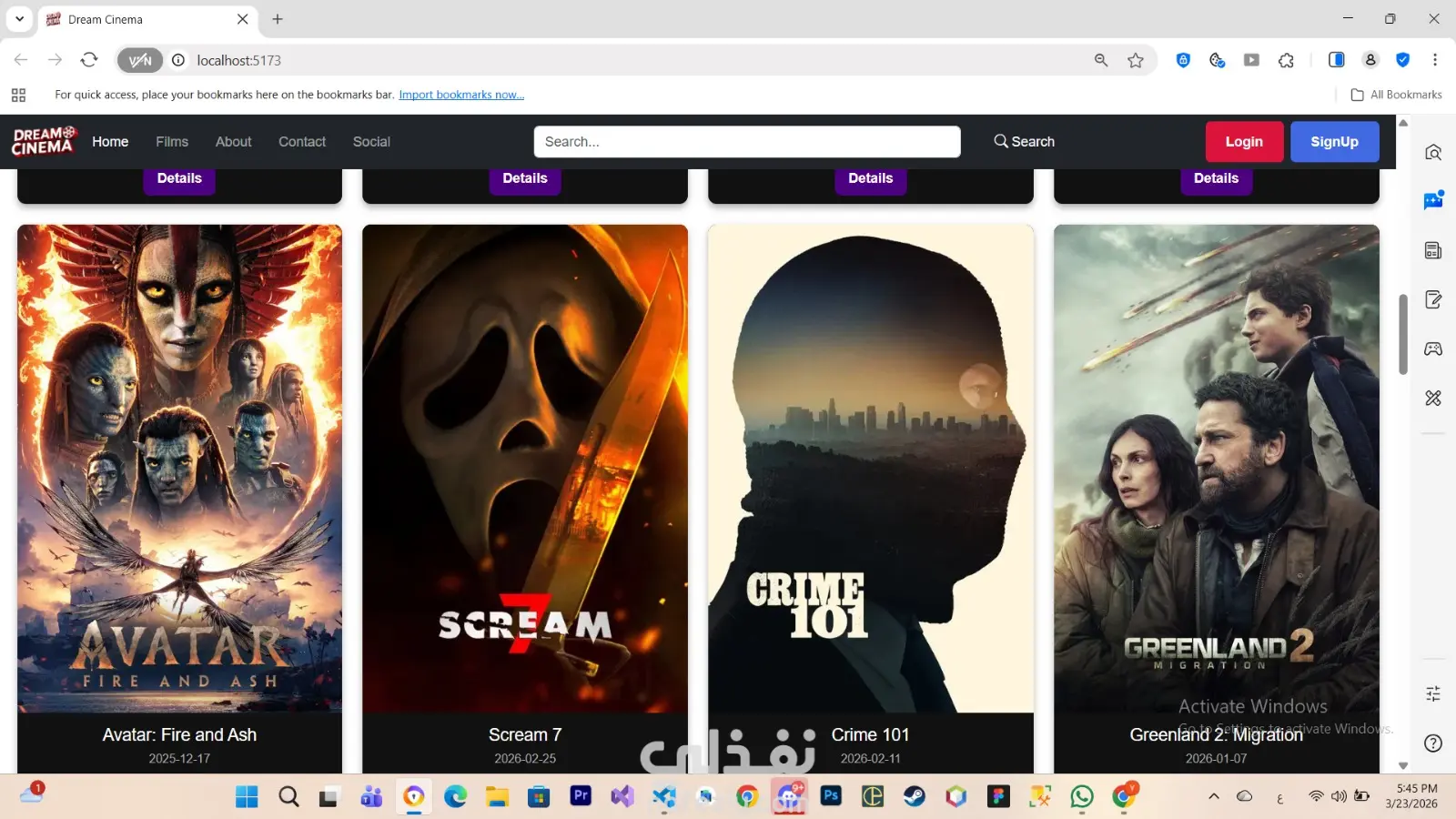The image size is (1456, 819).
Task: Bookmark this page with the star
Action: tap(1136, 60)
